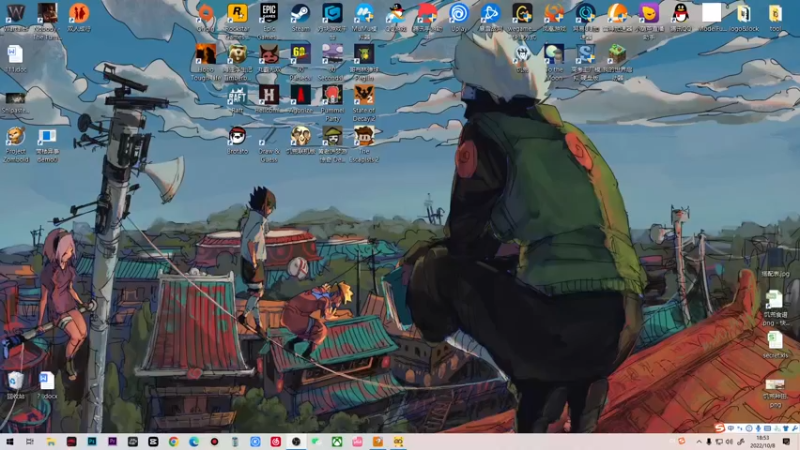Viewport: 800px width, 450px height.
Task: Open the MuMu emulator shortcut
Action: [x=364, y=13]
